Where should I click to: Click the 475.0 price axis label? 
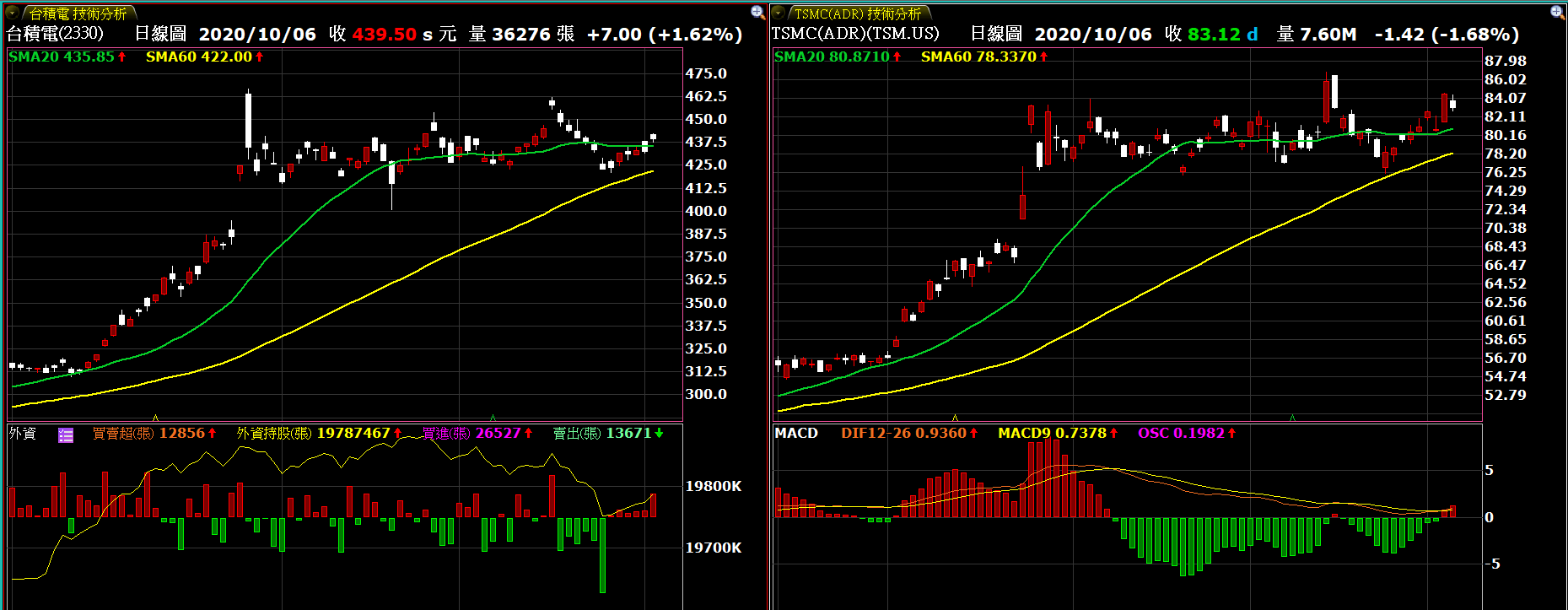pos(706,74)
